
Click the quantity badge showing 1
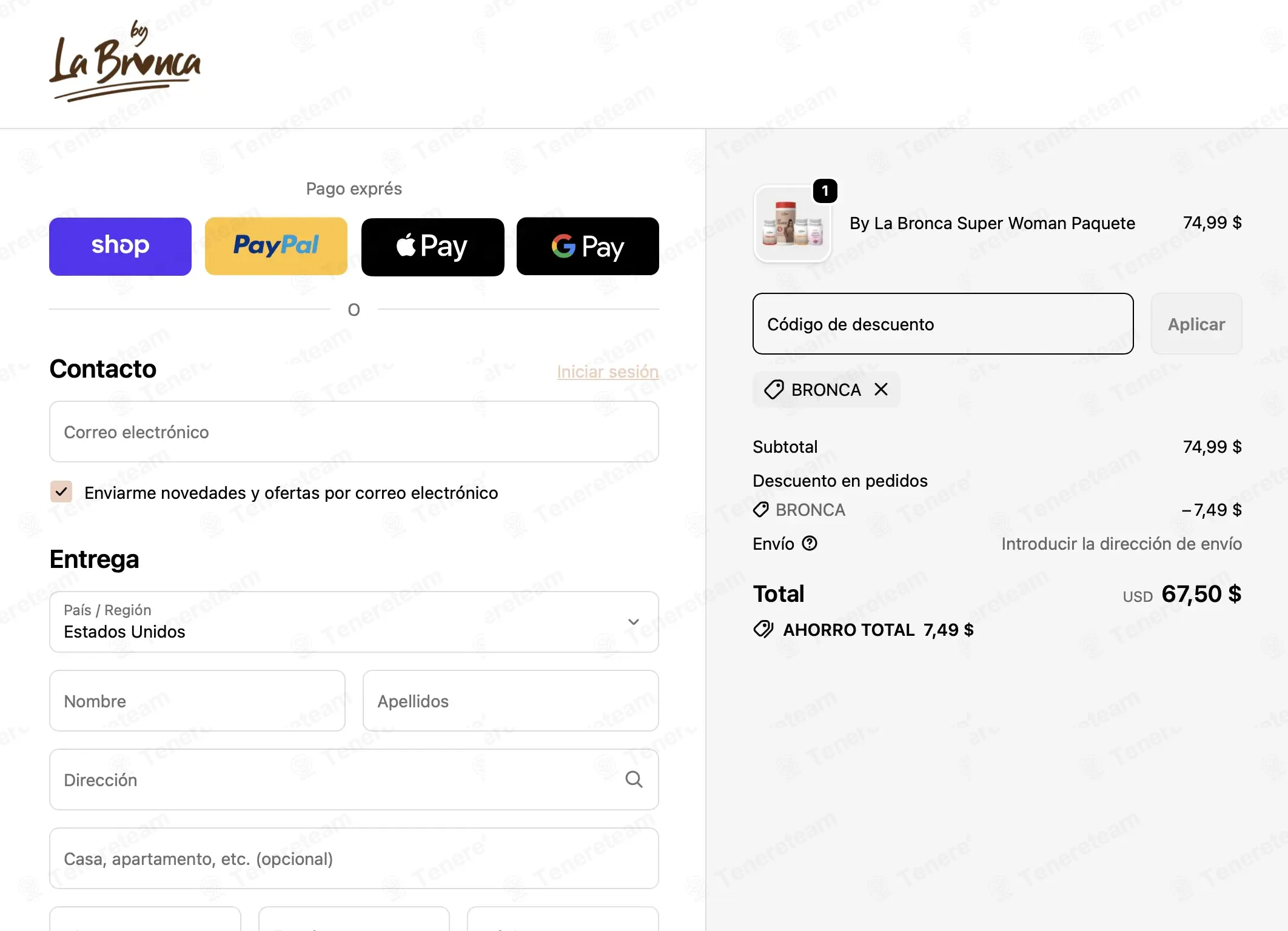coord(825,191)
